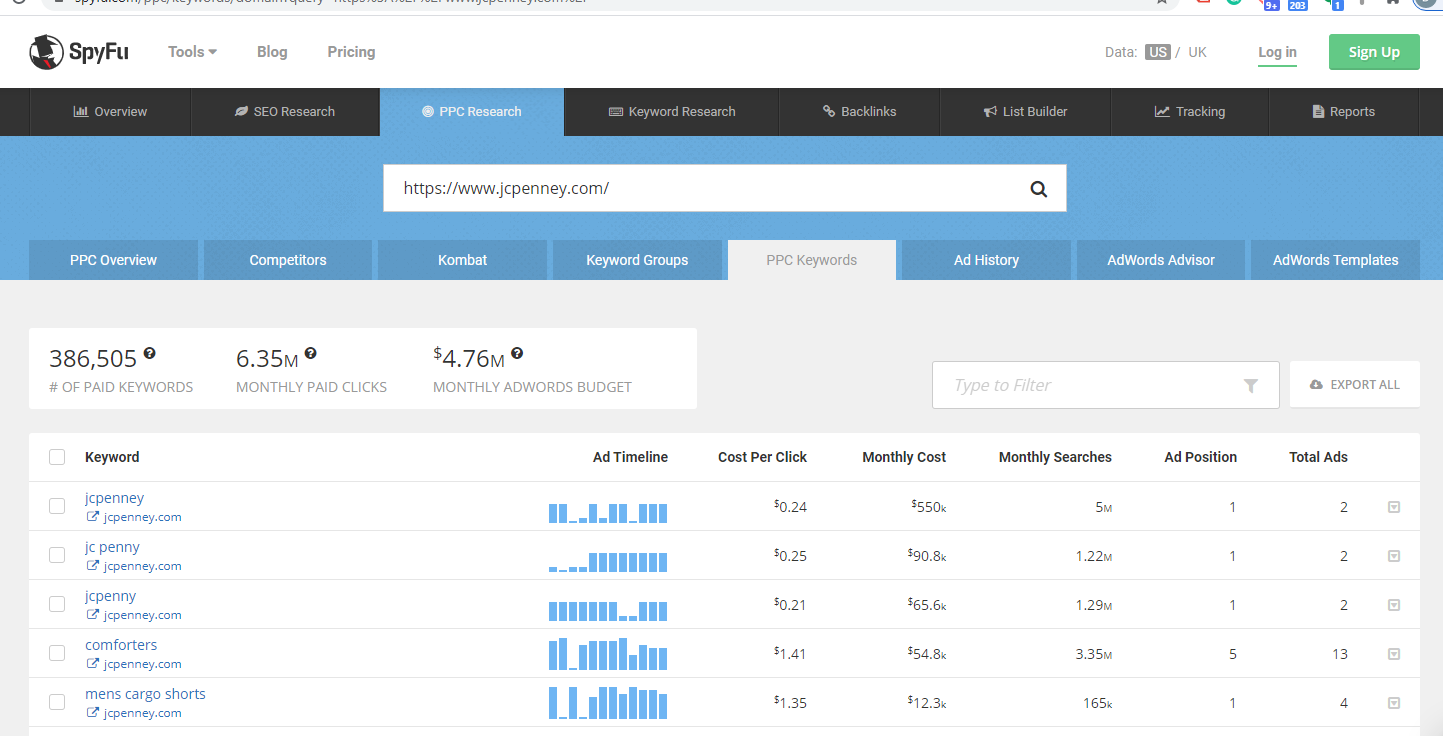Image resolution: width=1443 pixels, height=736 pixels.
Task: Check the jcpenny row checkbox
Action: [57, 604]
